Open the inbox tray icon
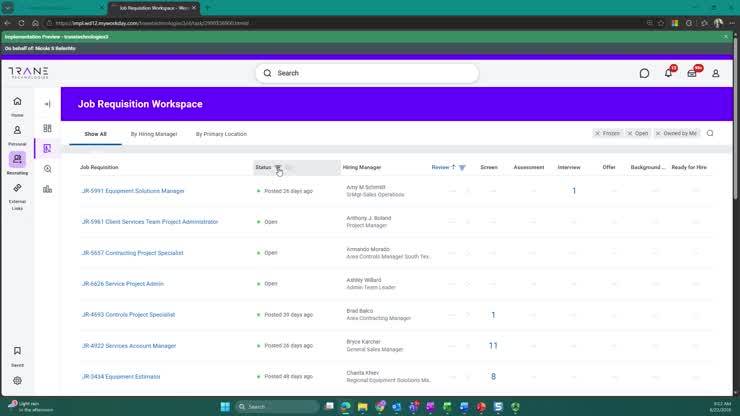The image size is (740, 416). pos(692,73)
